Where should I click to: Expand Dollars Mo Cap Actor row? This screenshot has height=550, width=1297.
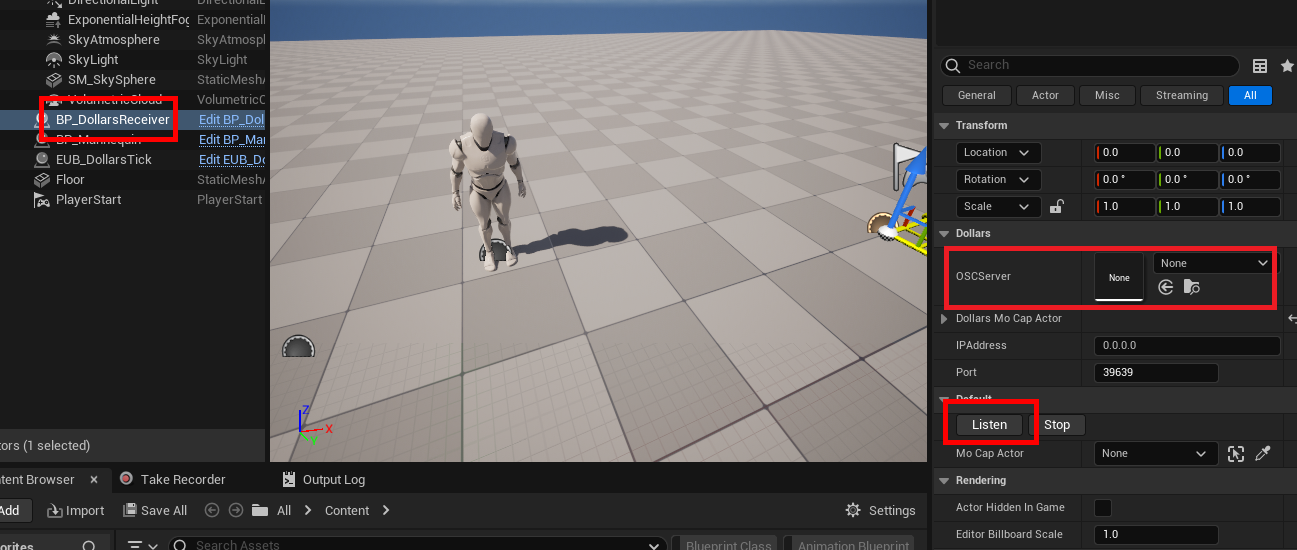click(x=945, y=319)
